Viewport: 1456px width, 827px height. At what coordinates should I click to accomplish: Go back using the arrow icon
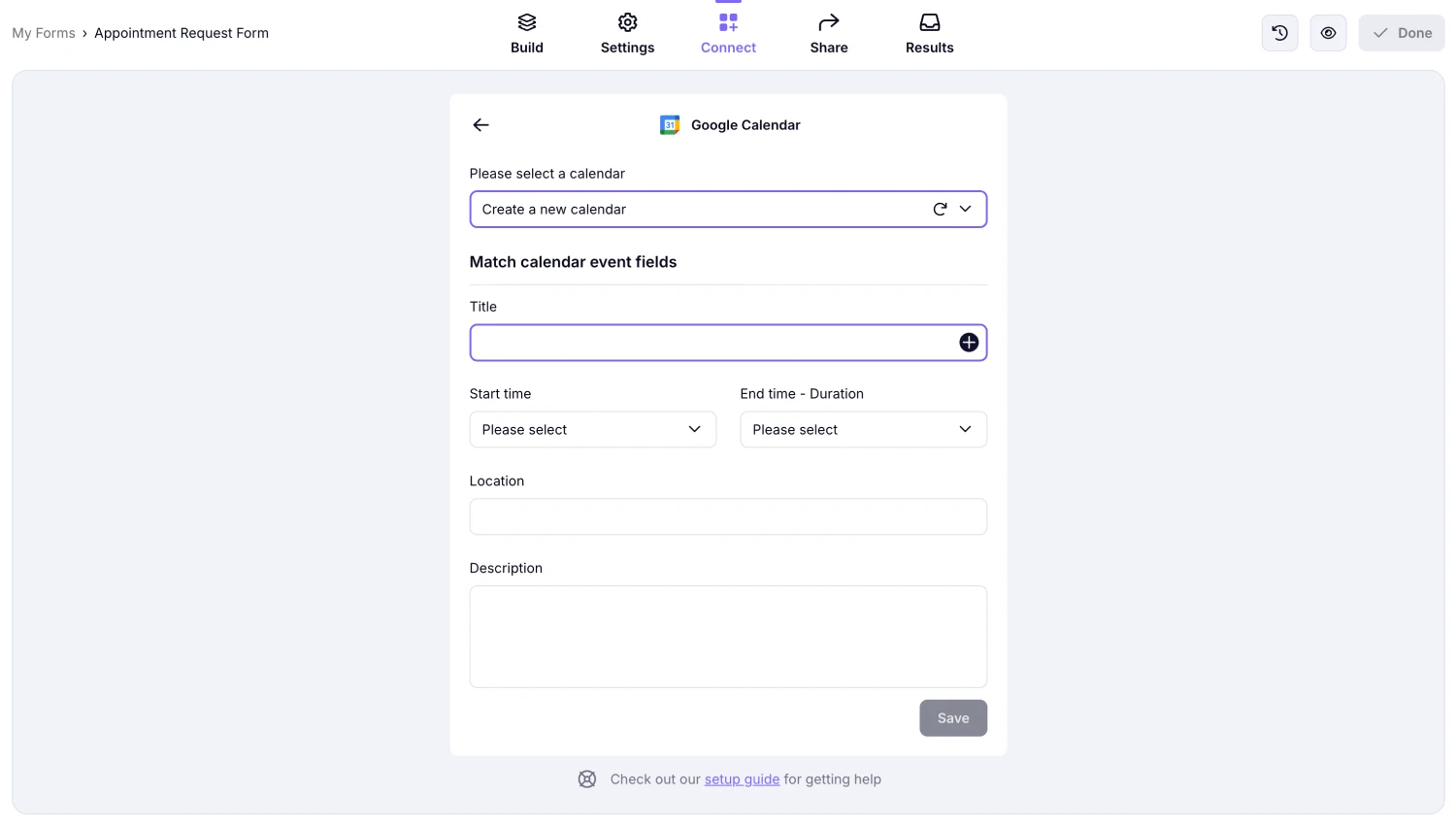pyautogui.click(x=480, y=124)
